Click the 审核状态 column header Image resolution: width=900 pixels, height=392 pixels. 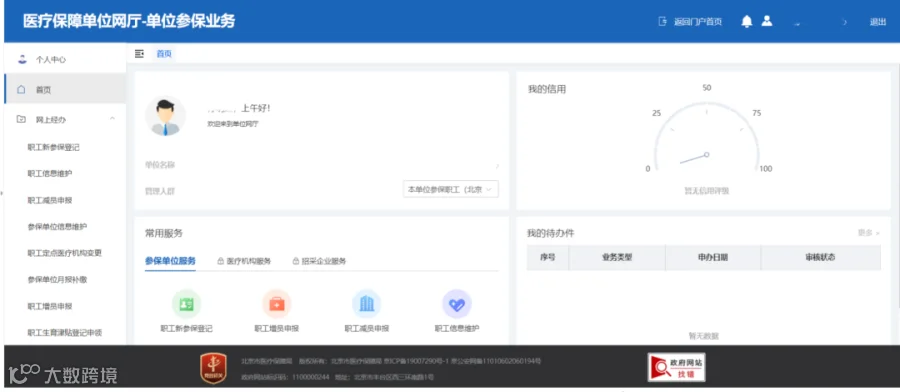pyautogui.click(x=821, y=258)
